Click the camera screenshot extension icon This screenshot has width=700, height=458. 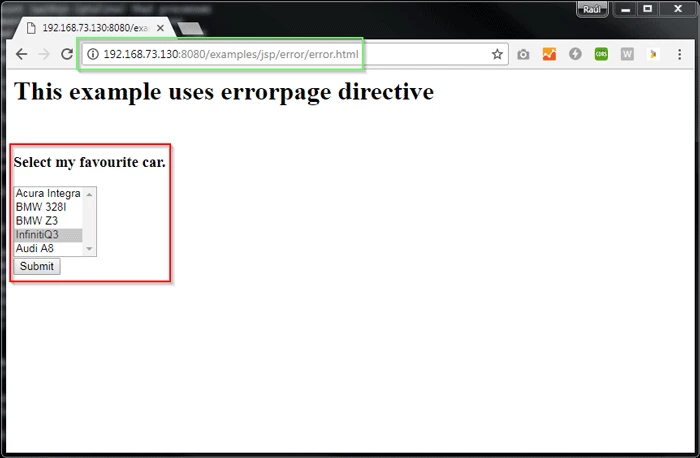click(x=523, y=54)
